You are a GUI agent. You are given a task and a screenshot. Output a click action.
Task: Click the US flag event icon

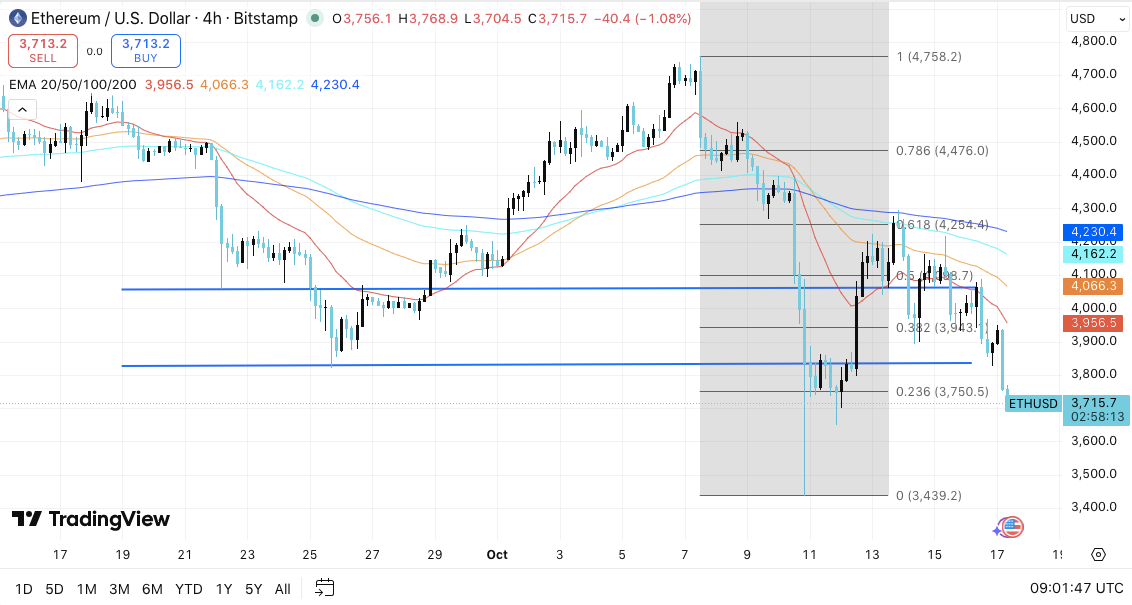coord(1012,527)
